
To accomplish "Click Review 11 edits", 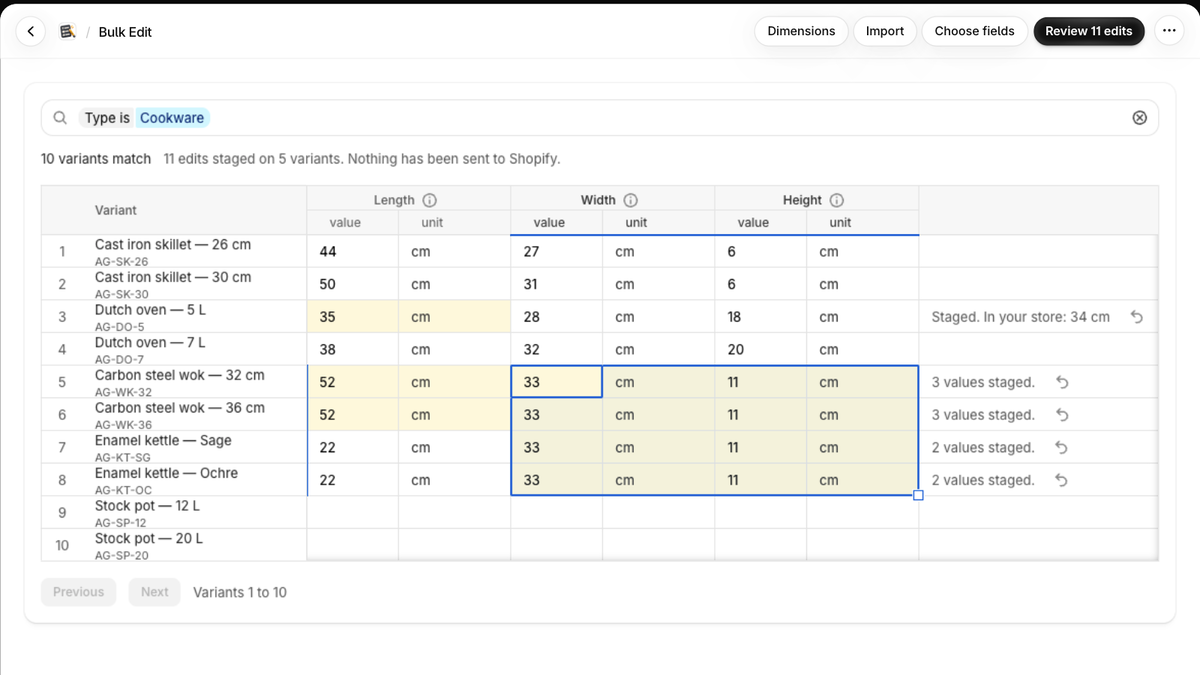I will tap(1089, 31).
